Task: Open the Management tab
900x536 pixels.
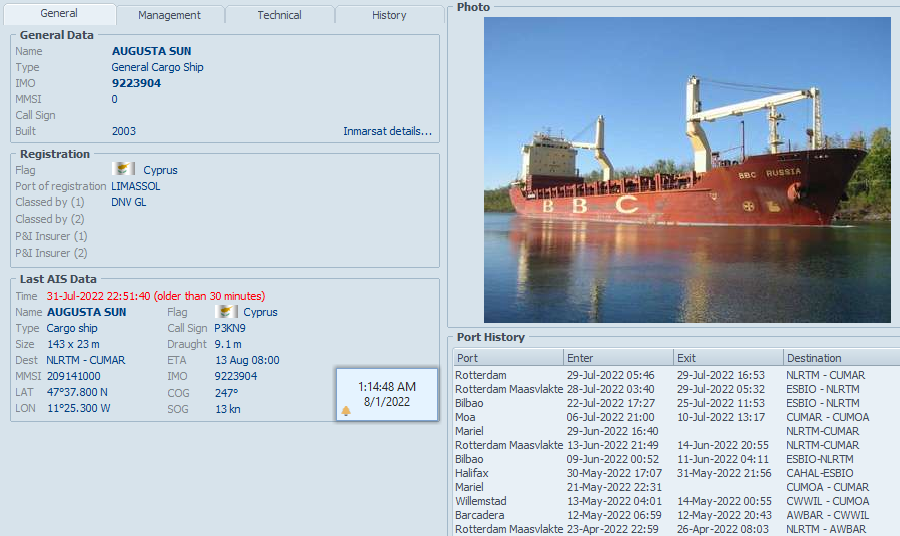Action: coord(169,15)
